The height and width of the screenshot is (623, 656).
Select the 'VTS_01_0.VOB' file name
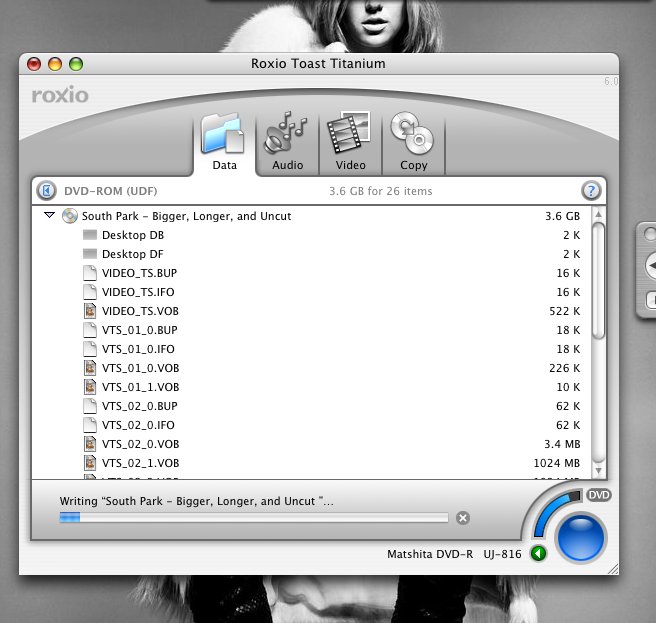(141, 368)
